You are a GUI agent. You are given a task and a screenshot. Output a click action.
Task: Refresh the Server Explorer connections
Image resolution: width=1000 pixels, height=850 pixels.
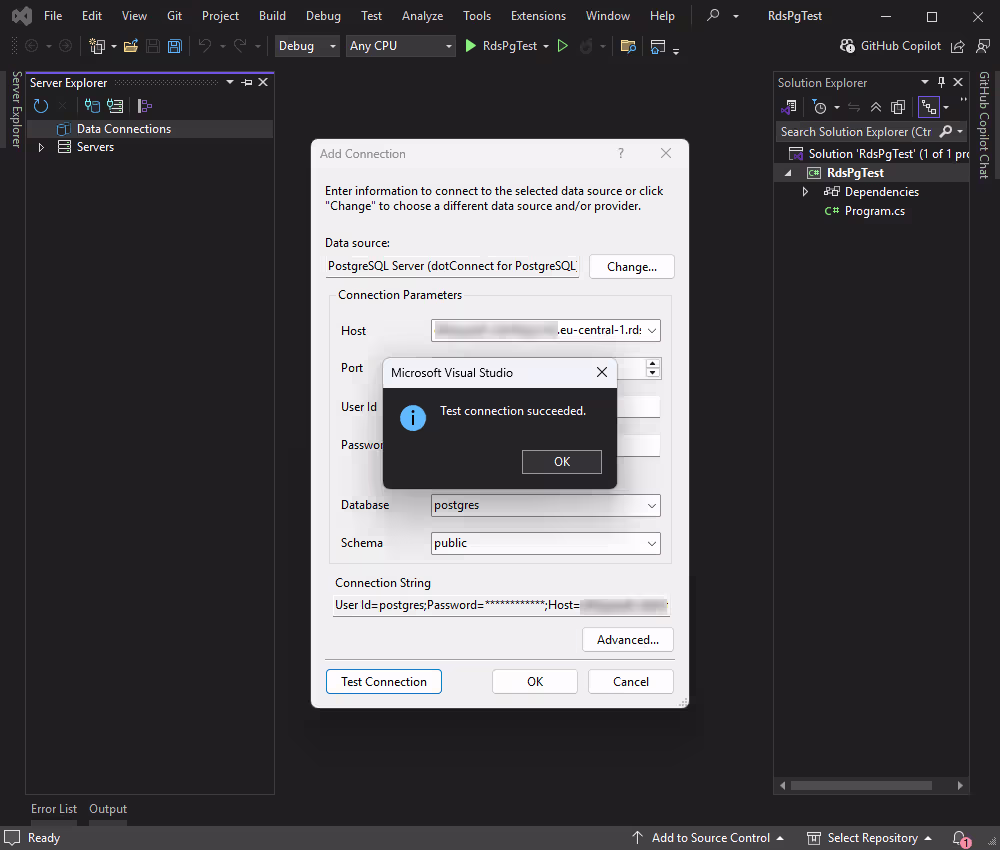coord(40,105)
